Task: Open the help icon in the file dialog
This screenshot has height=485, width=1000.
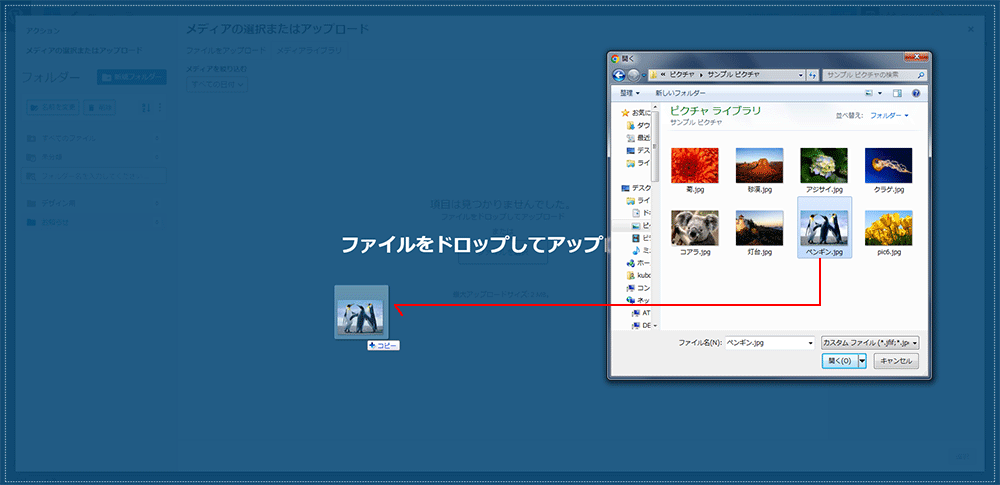Action: [916, 93]
